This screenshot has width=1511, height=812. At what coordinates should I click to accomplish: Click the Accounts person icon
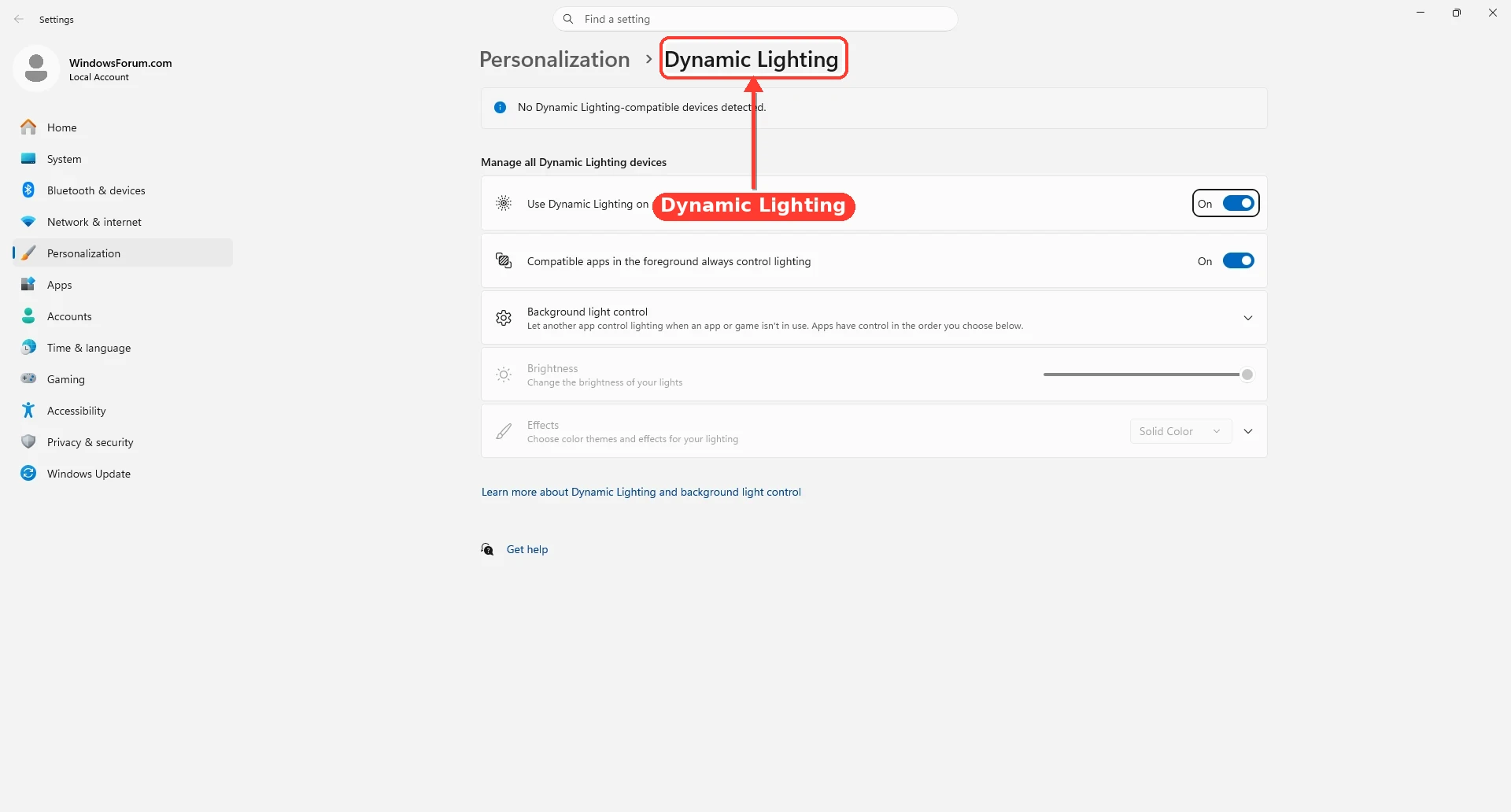coord(28,316)
